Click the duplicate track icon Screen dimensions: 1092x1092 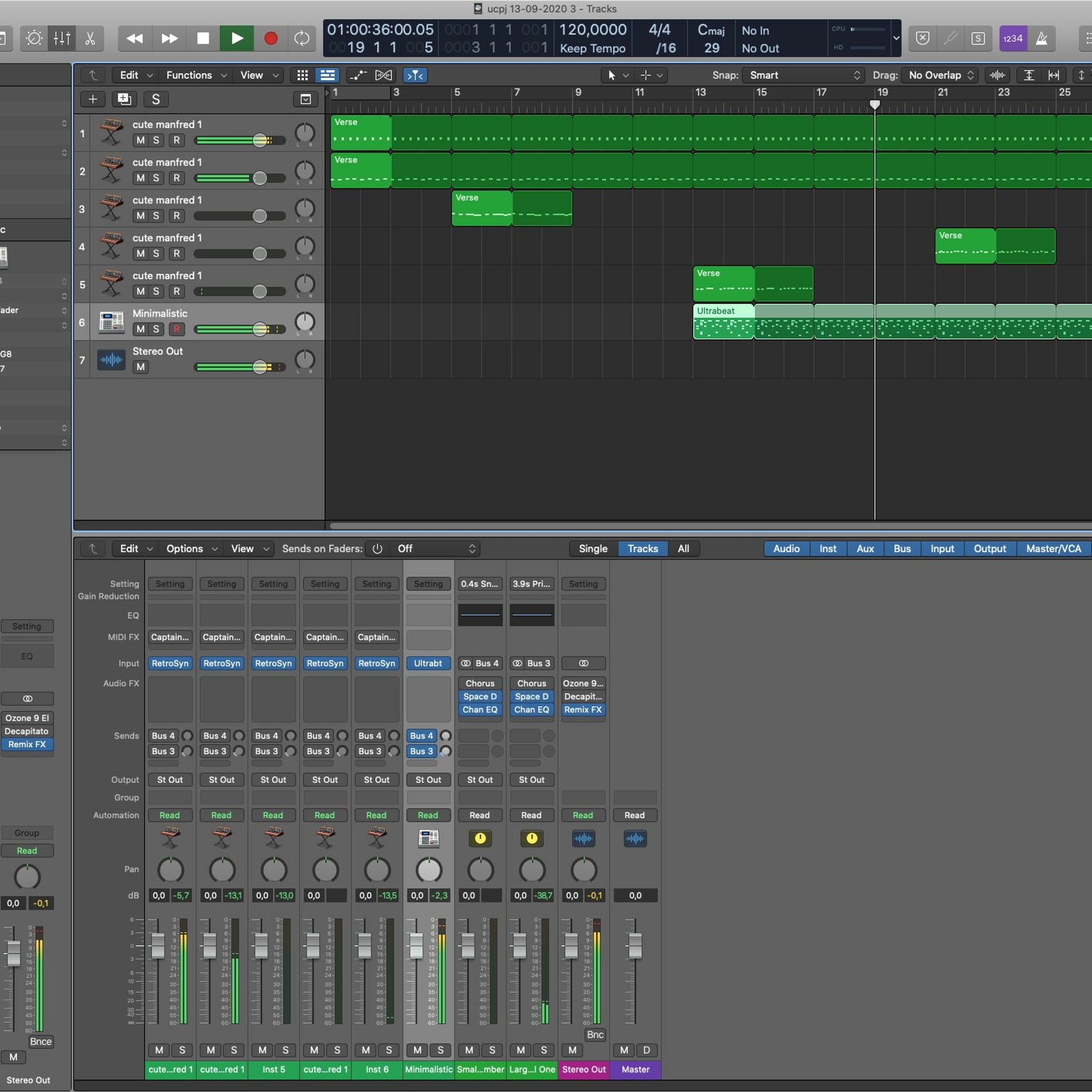point(124,99)
